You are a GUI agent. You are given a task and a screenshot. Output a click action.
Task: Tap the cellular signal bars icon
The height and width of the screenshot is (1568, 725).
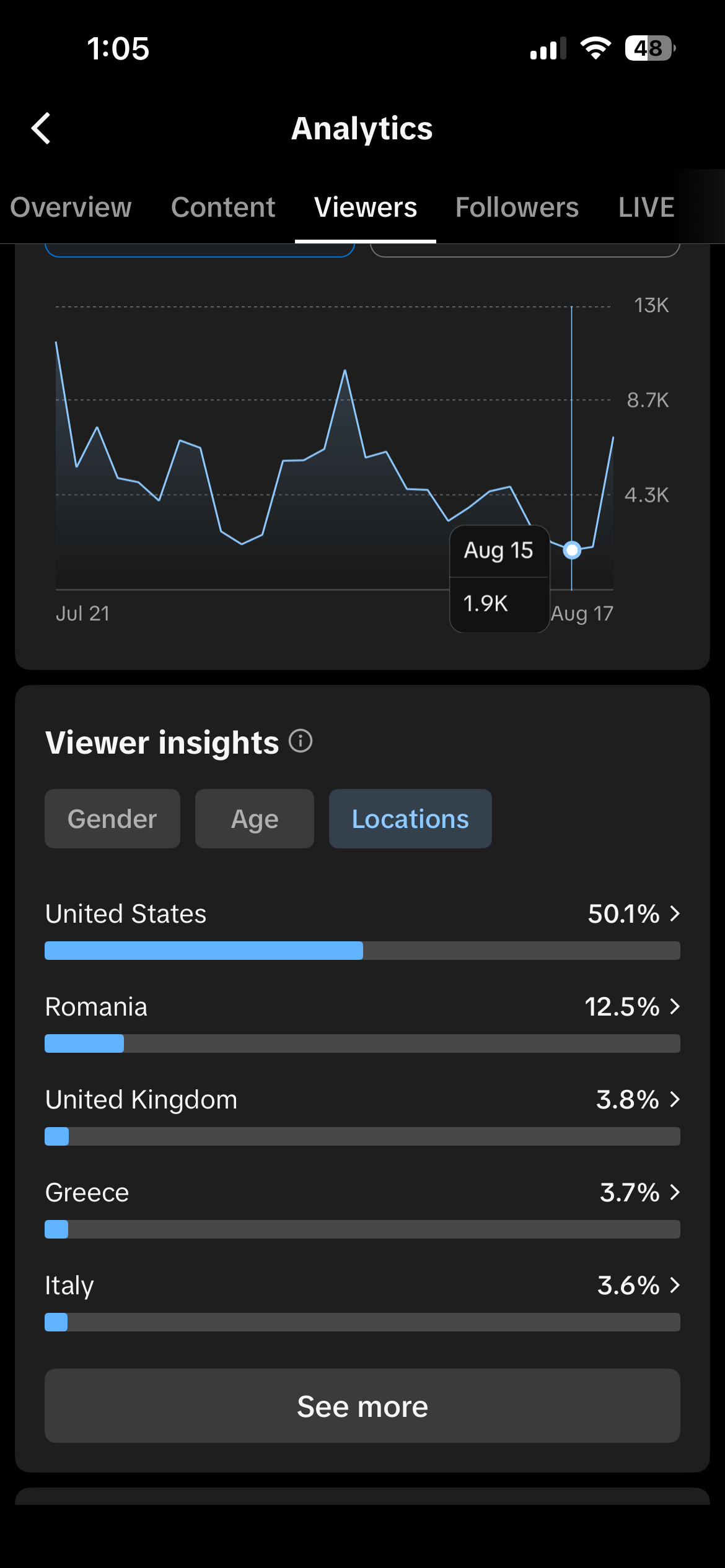[x=548, y=48]
